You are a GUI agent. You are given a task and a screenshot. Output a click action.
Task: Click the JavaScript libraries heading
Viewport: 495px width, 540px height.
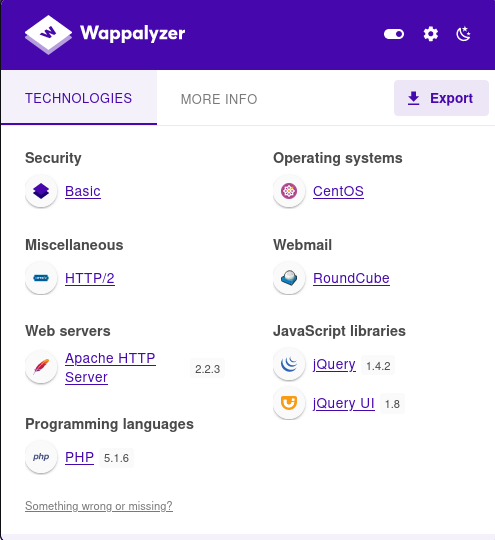tap(339, 331)
